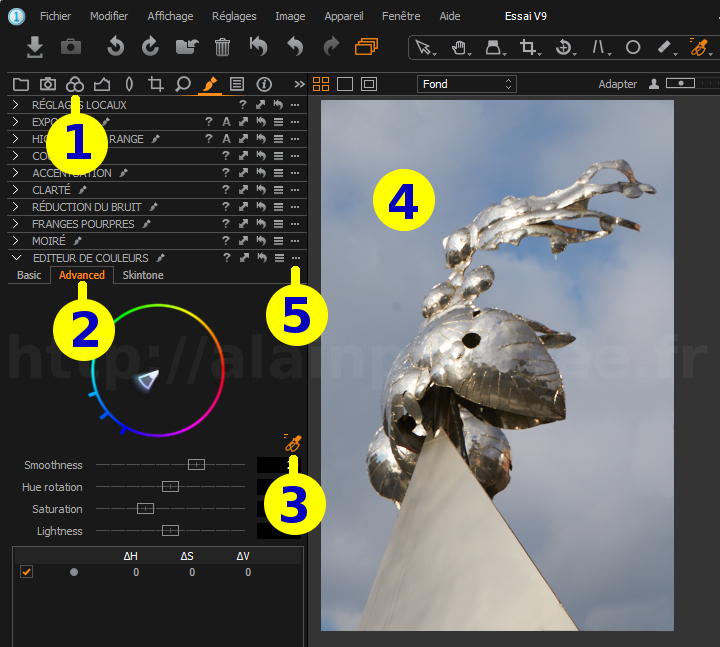Click the selected color range inside color wheel
The image size is (720, 647).
(x=148, y=380)
